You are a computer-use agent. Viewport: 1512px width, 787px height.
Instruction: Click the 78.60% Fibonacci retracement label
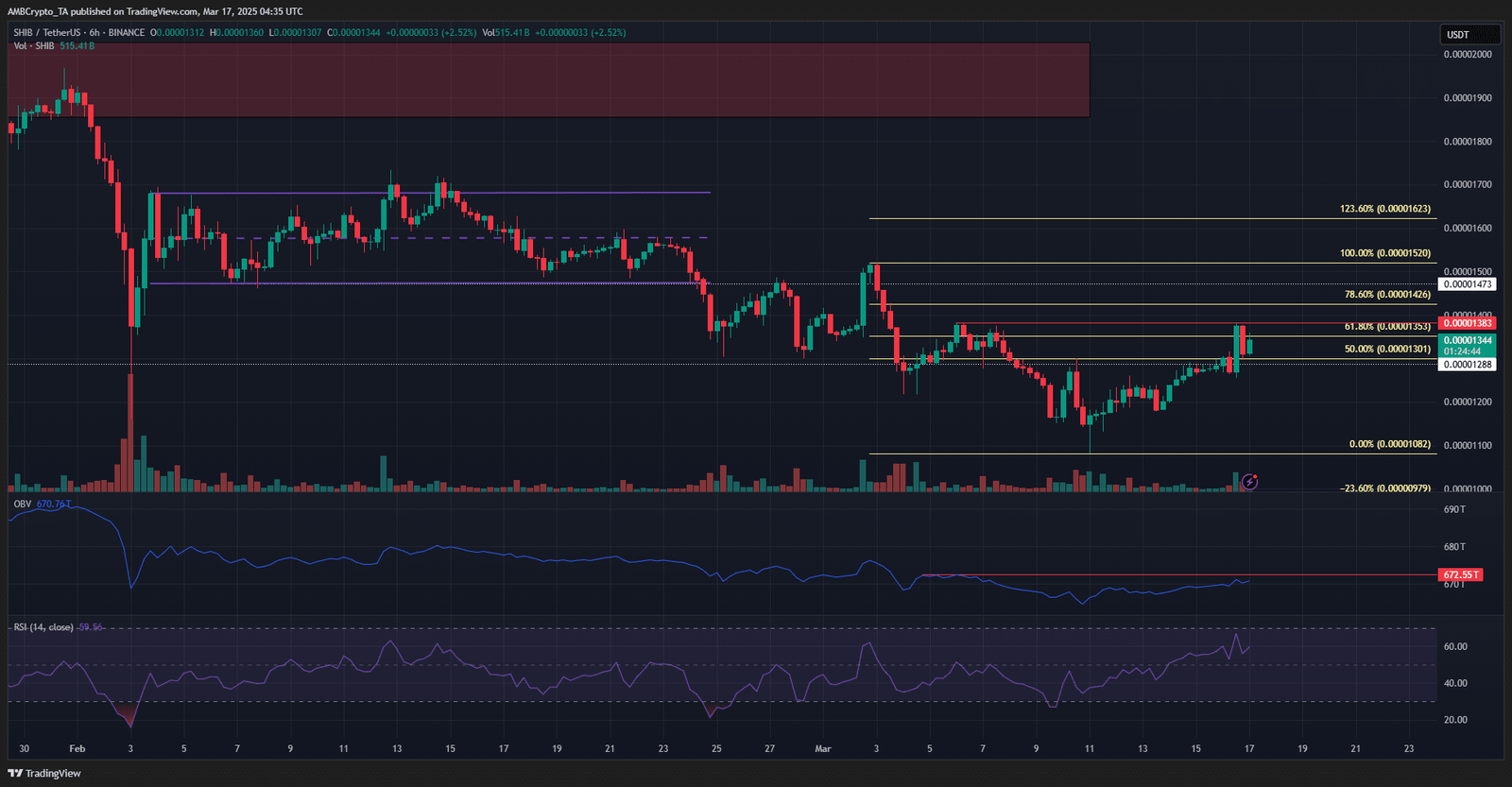point(1386,295)
